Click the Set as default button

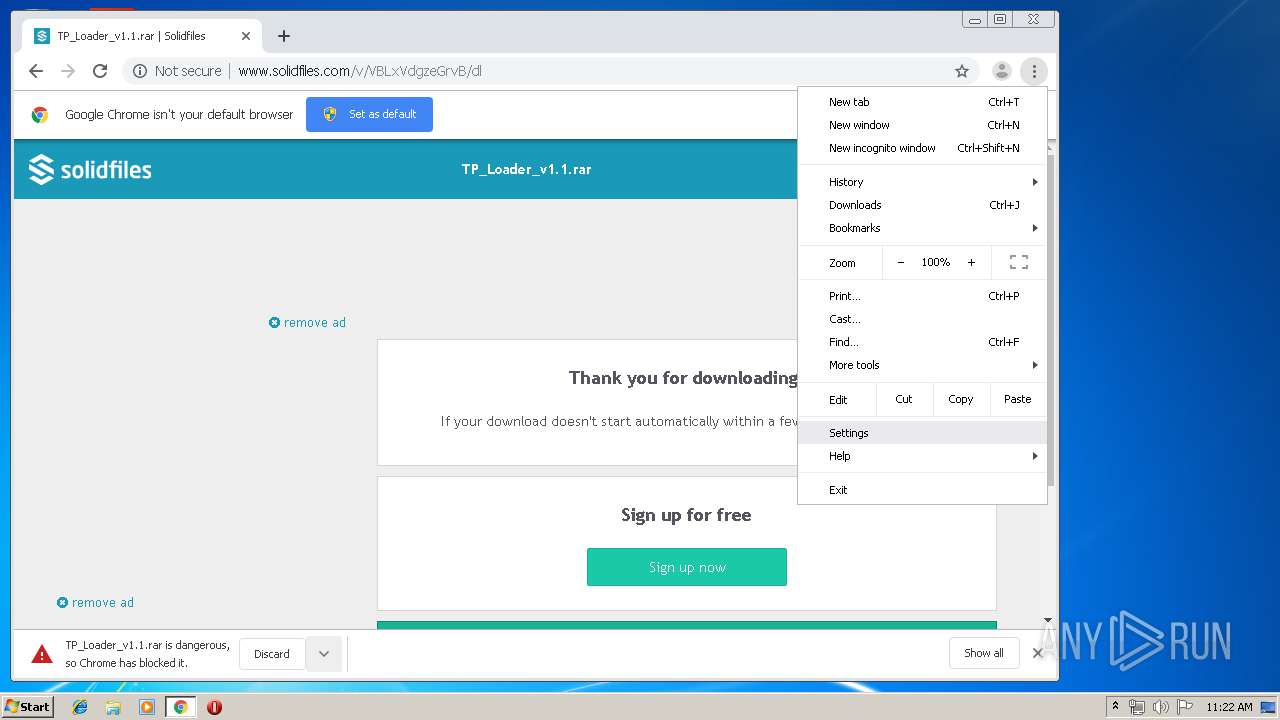tap(369, 114)
